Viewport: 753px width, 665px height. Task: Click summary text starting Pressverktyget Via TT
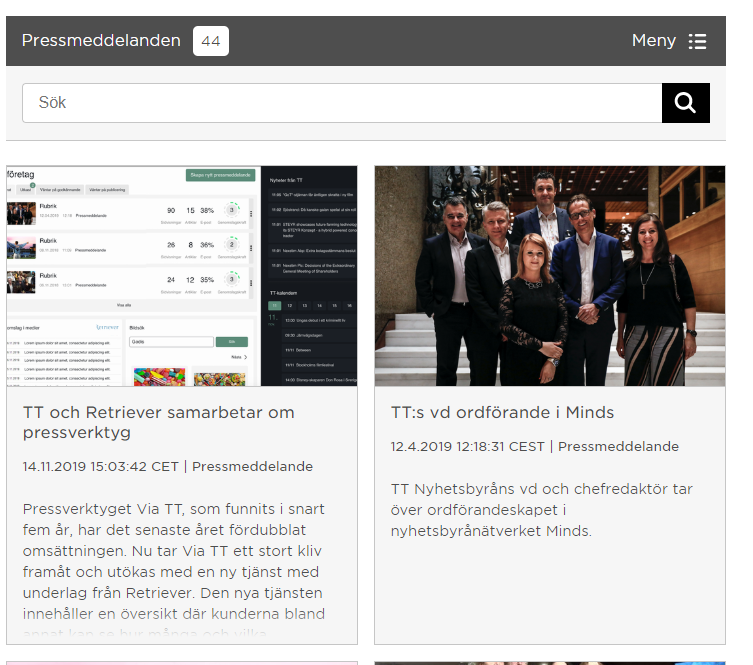pyautogui.click(x=174, y=571)
